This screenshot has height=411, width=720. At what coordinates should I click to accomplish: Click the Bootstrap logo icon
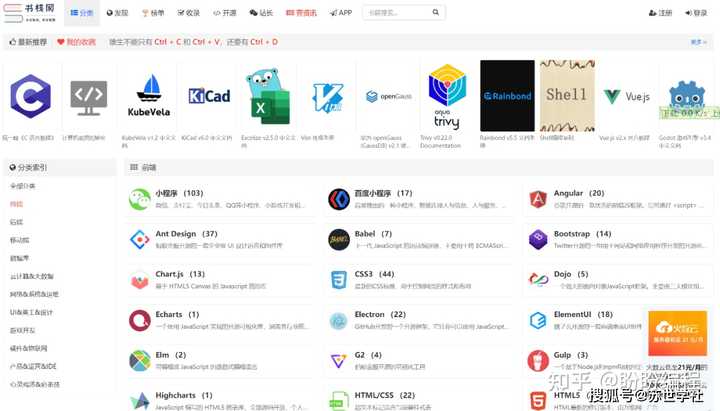point(538,239)
